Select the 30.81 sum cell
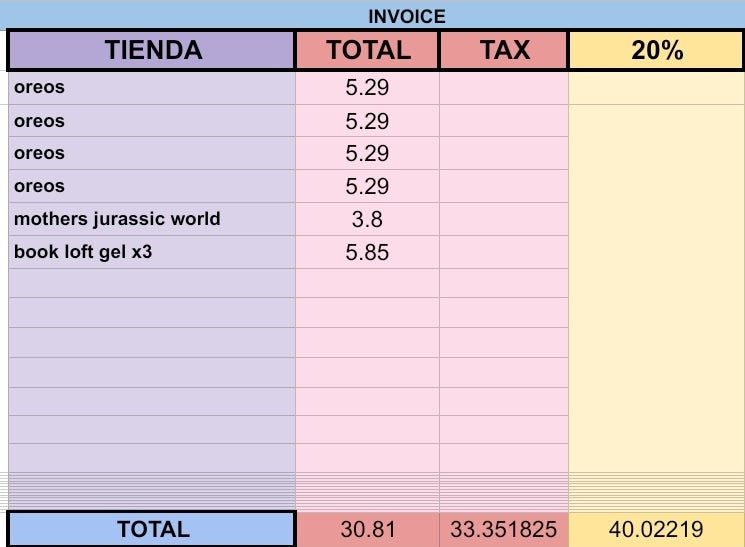Screen dimensions: 745x547 point(367,529)
